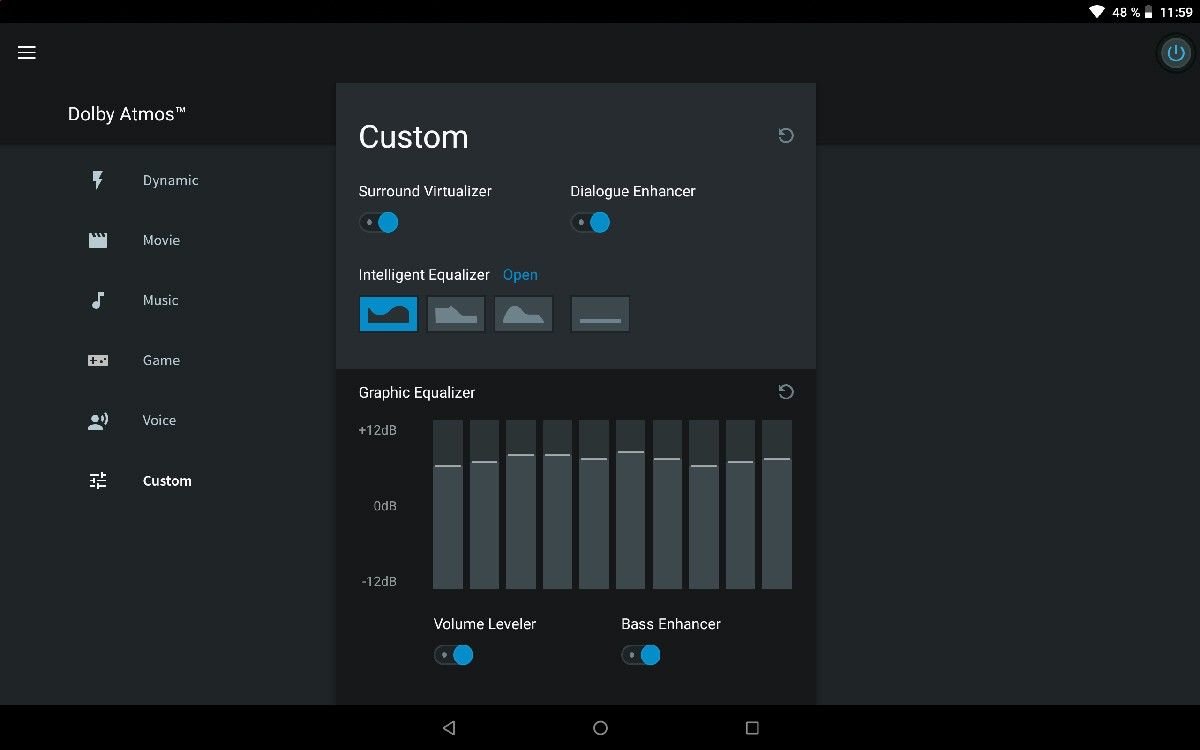Select the Open equalizer preset curve
1200x750 pixels.
coord(388,314)
